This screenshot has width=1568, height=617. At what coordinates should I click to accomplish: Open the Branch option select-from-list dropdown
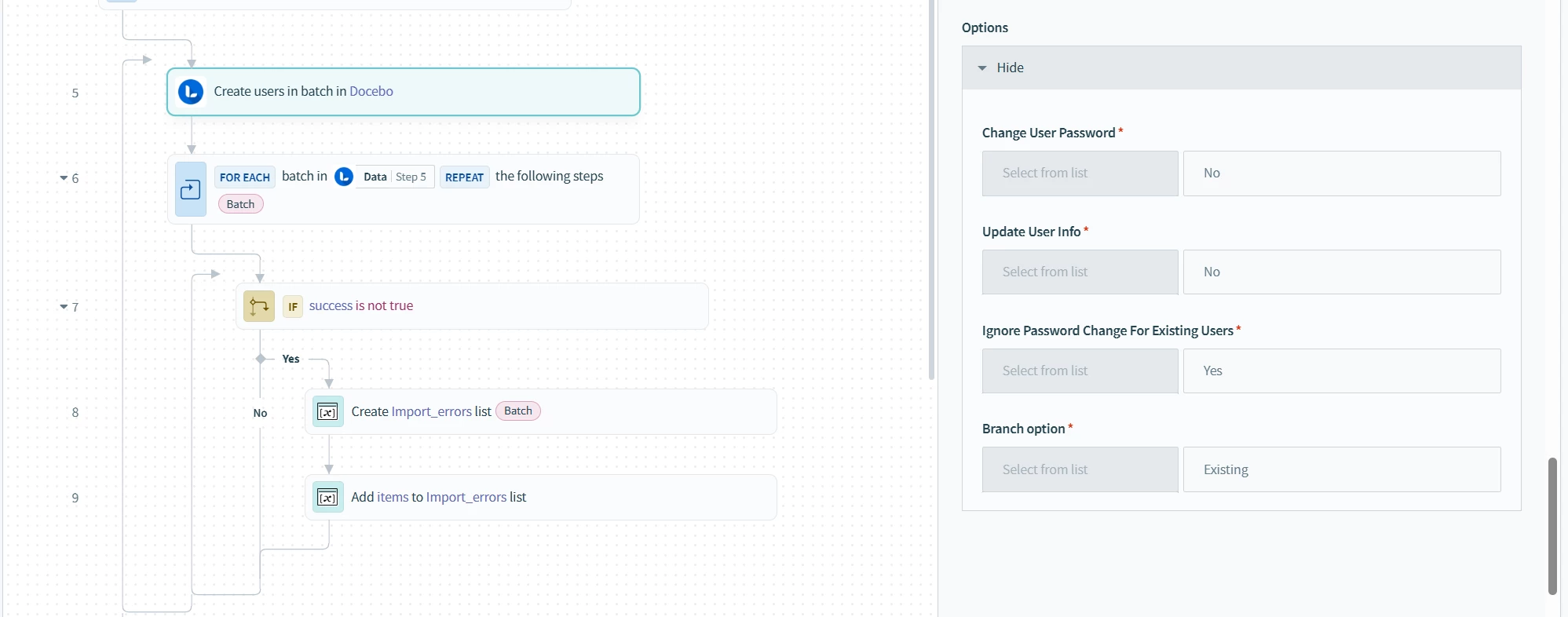(1080, 469)
